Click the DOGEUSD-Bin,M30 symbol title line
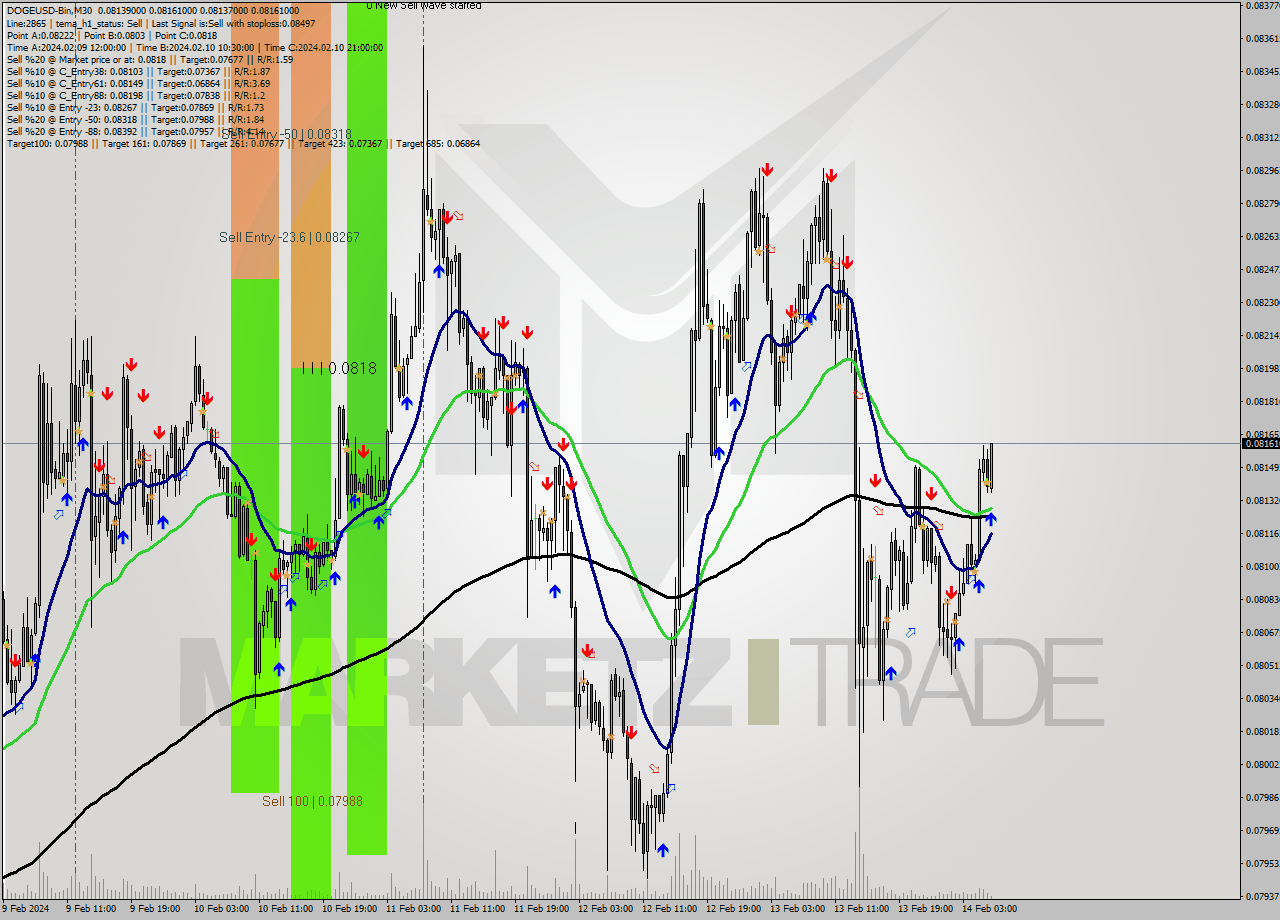 153,10
